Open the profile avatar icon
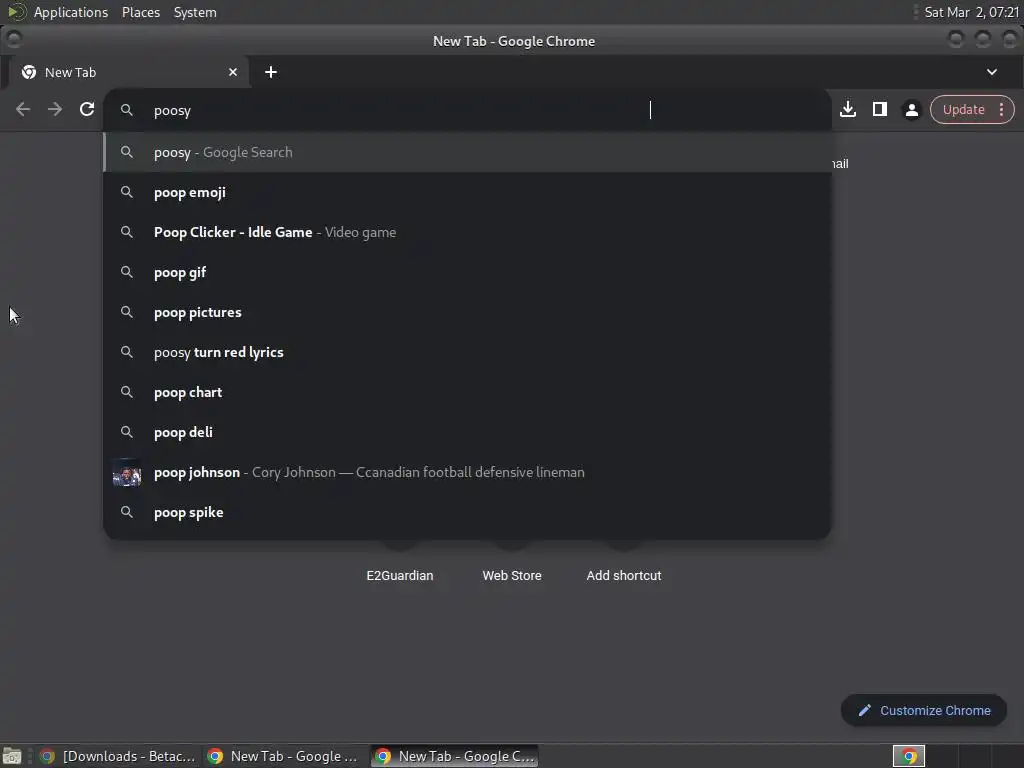Image resolution: width=1024 pixels, height=768 pixels. (x=912, y=109)
